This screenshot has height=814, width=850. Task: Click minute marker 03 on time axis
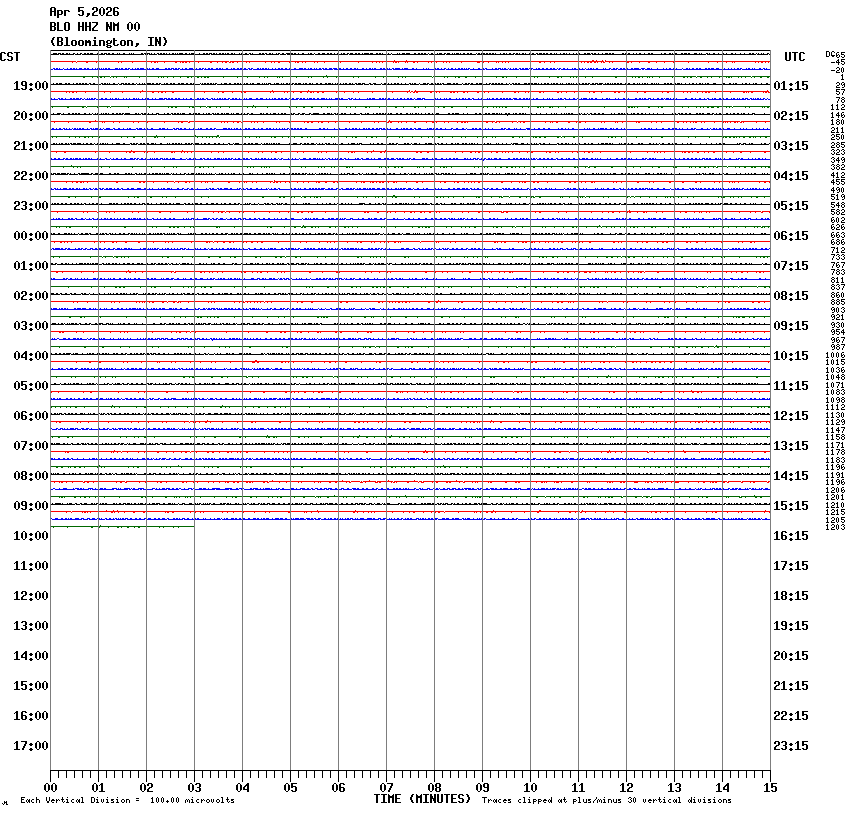coord(194,787)
